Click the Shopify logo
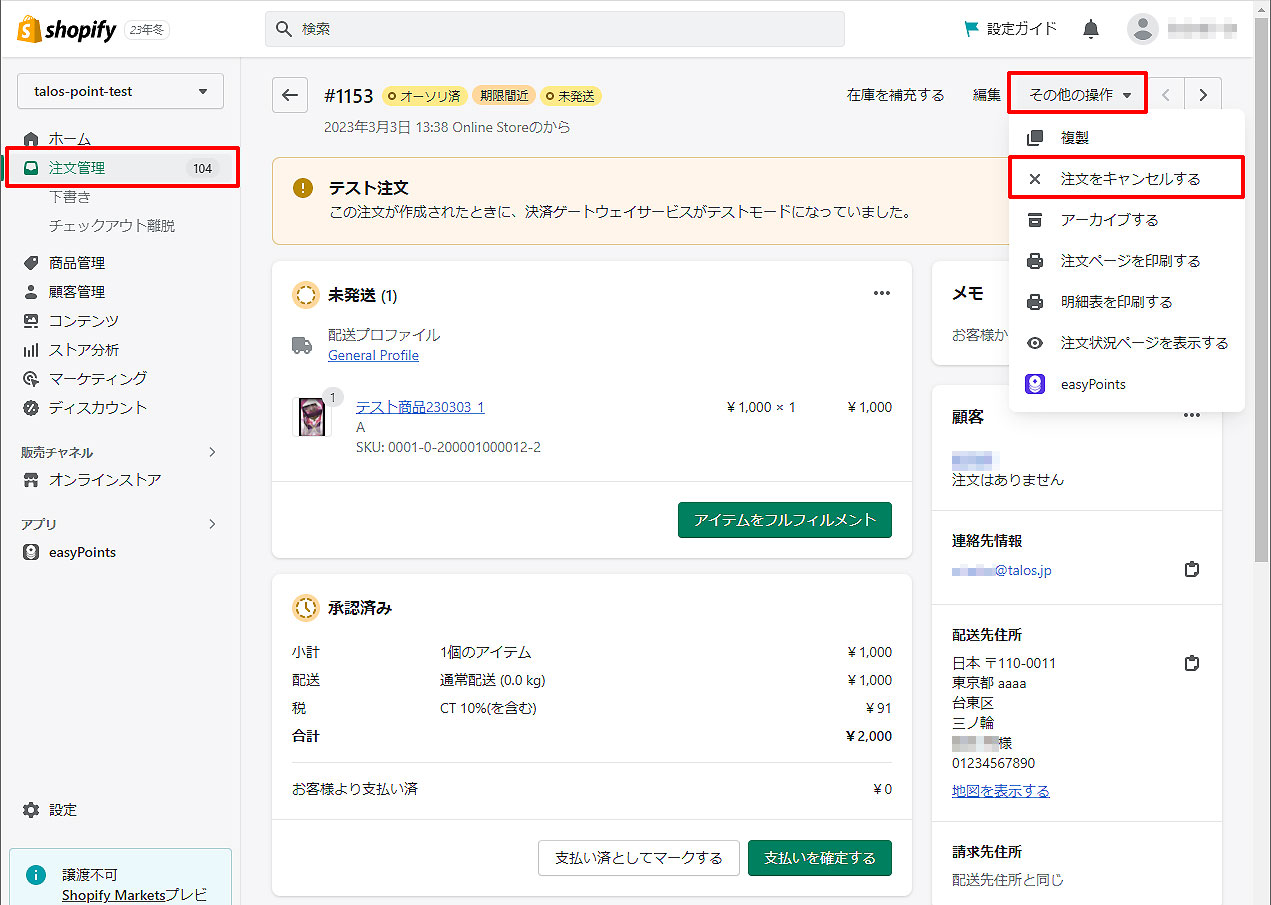Screen dimensions: 1271x905 point(67,29)
